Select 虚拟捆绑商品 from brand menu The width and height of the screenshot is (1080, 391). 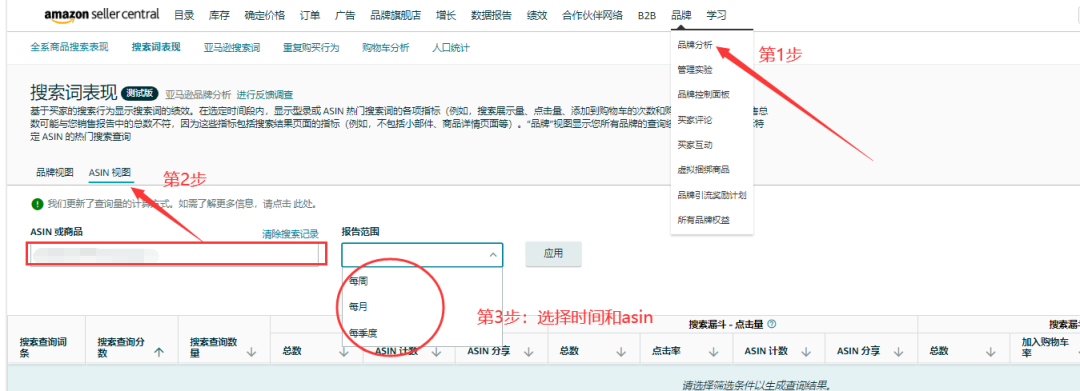coord(703,169)
